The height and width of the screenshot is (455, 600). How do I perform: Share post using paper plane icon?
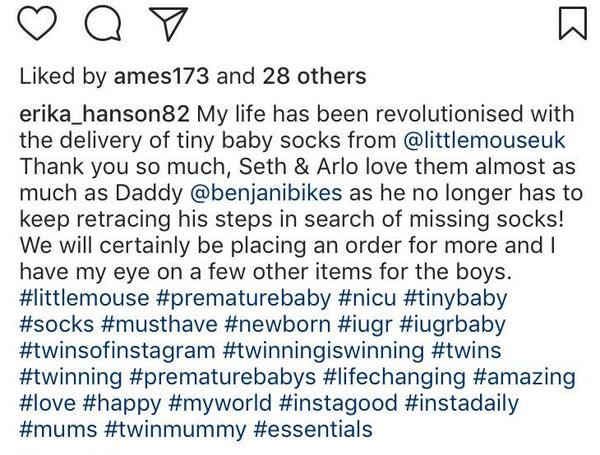(164, 24)
